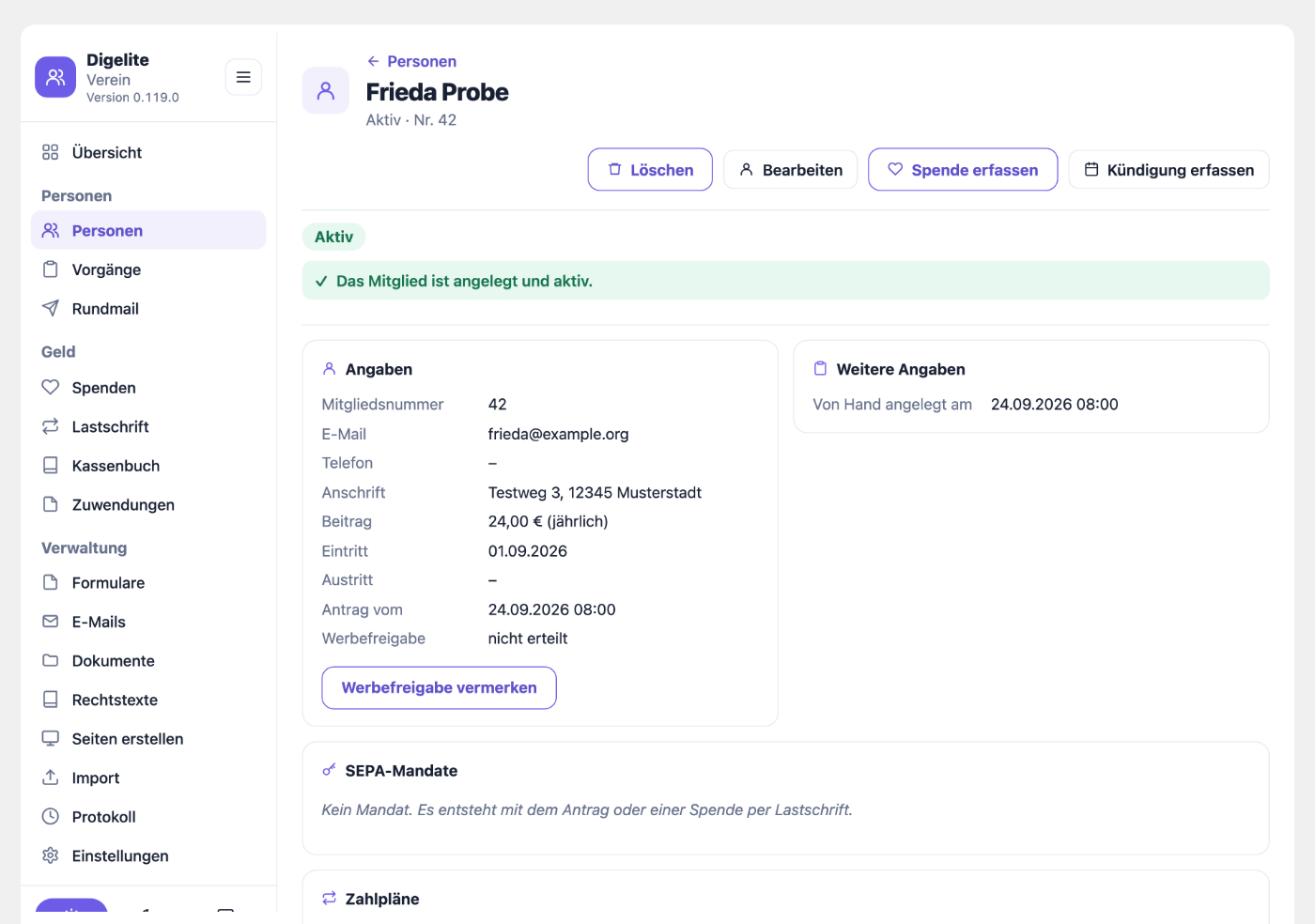Click the Beitrag value 24,00 € (jährlich)

coord(548,521)
